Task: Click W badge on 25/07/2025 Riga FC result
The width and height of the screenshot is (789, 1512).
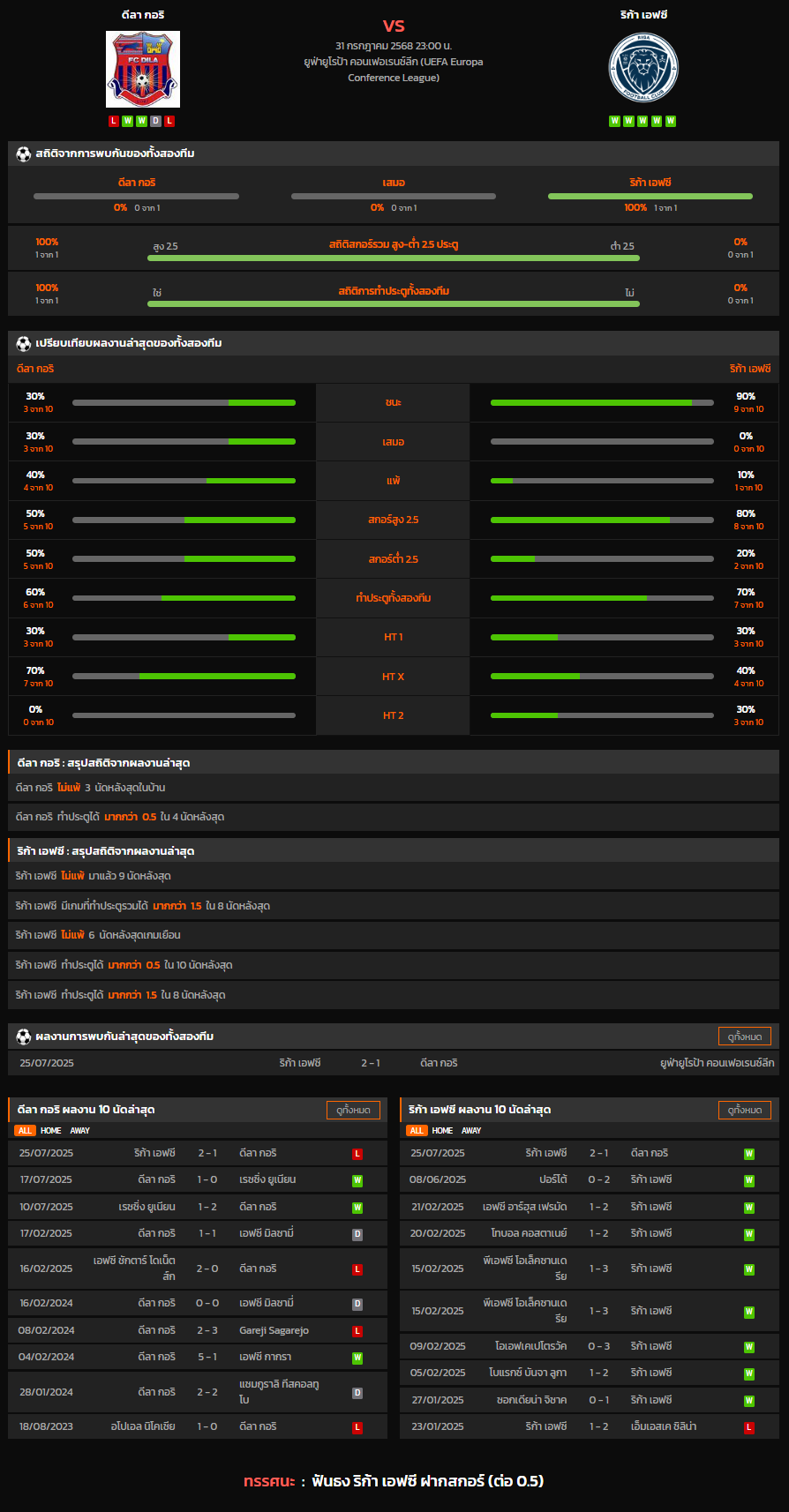Action: (749, 1154)
